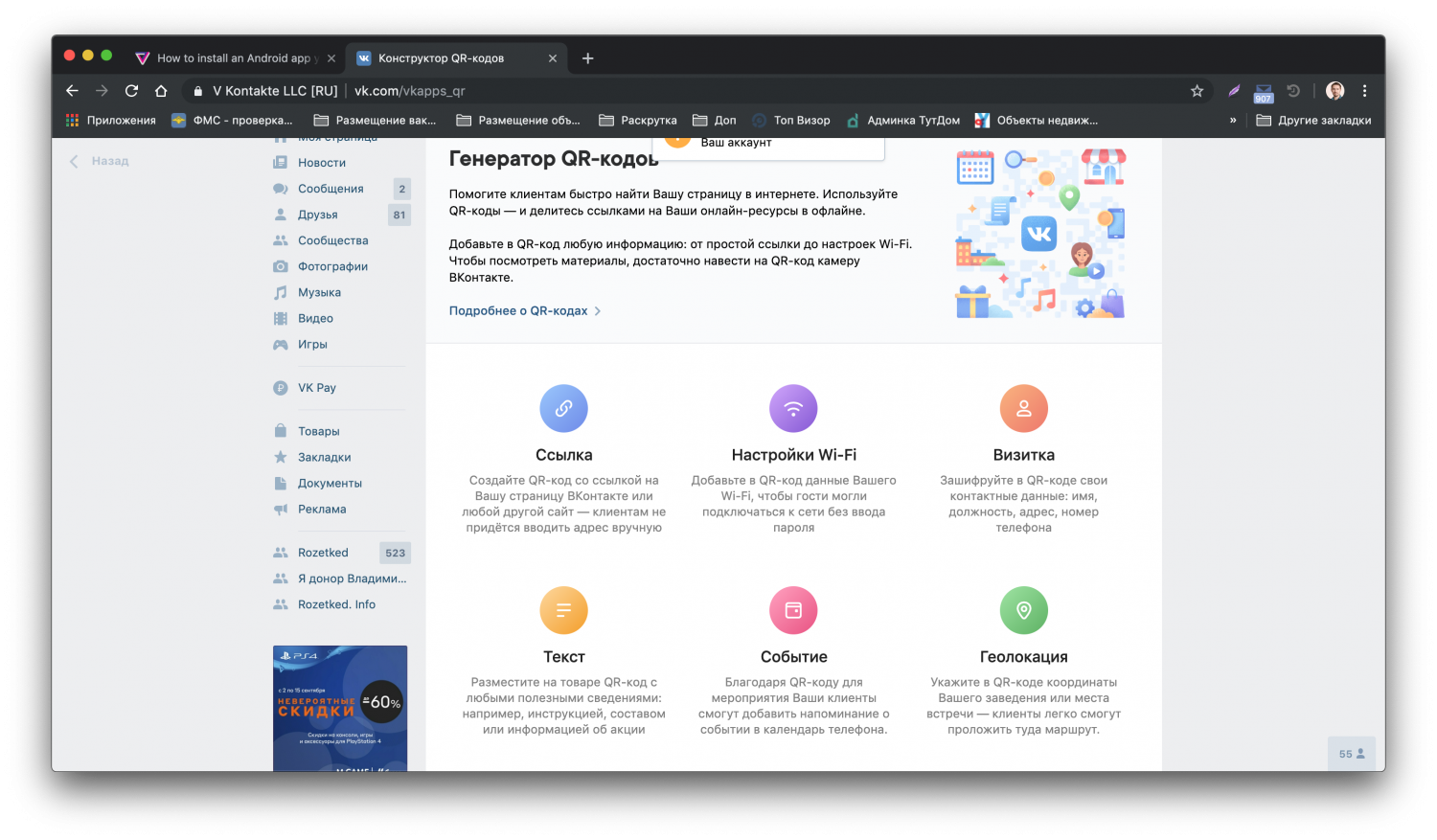Open the Размещение вак... bookmarks folder
1437x840 pixels.
(375, 121)
